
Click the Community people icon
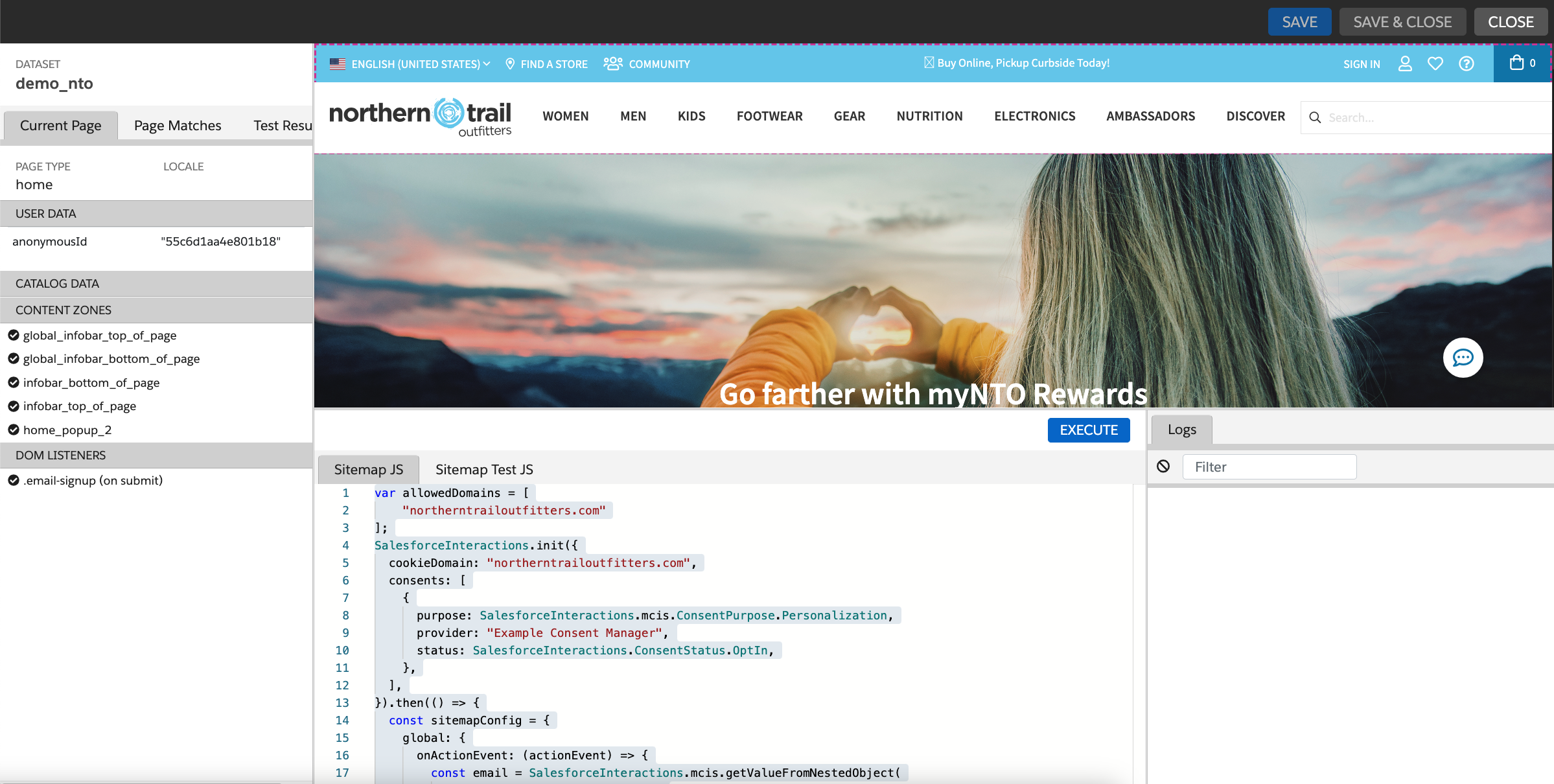coord(613,63)
